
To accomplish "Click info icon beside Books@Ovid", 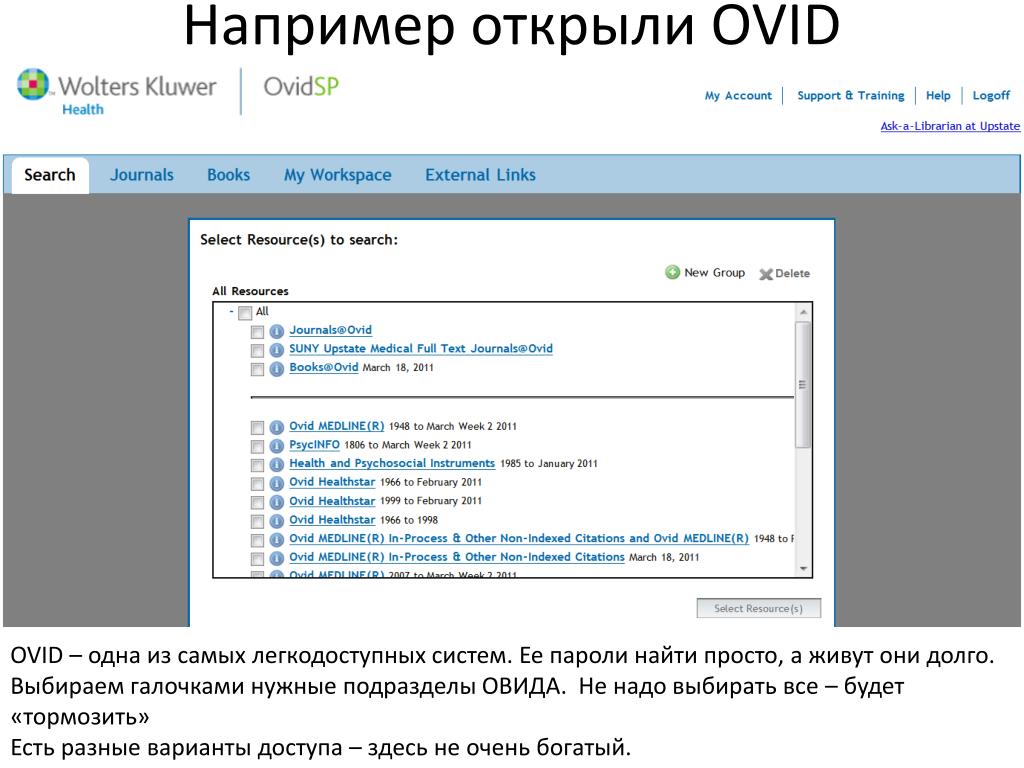I will tap(276, 368).
